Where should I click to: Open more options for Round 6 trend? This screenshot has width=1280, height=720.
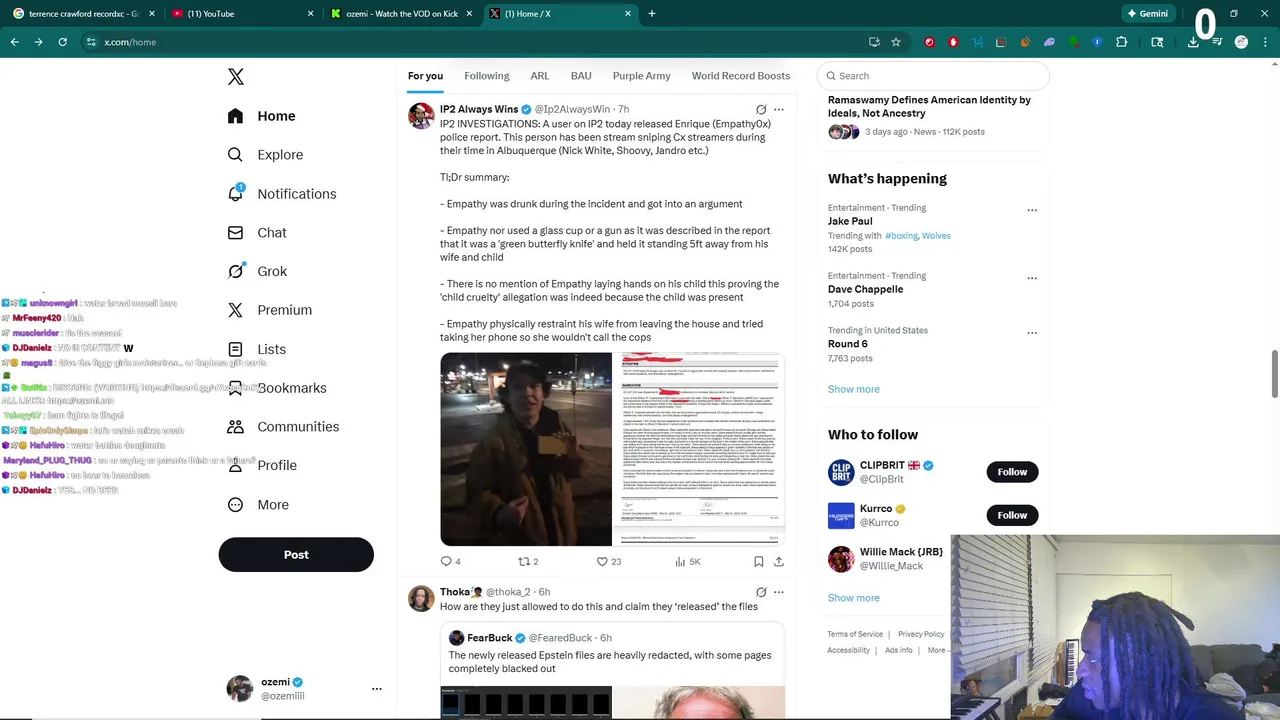coord(1032,333)
